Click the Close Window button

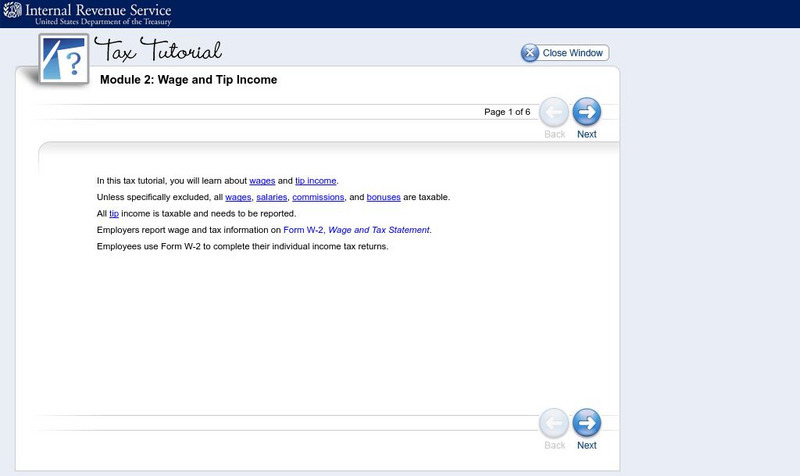pyautogui.click(x=565, y=53)
